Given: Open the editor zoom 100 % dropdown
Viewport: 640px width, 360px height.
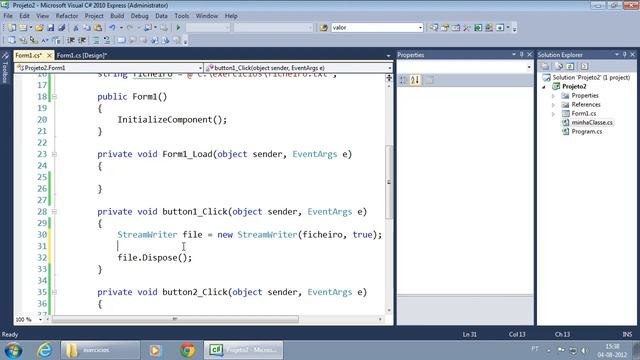Looking at the screenshot, I should click(x=40, y=320).
